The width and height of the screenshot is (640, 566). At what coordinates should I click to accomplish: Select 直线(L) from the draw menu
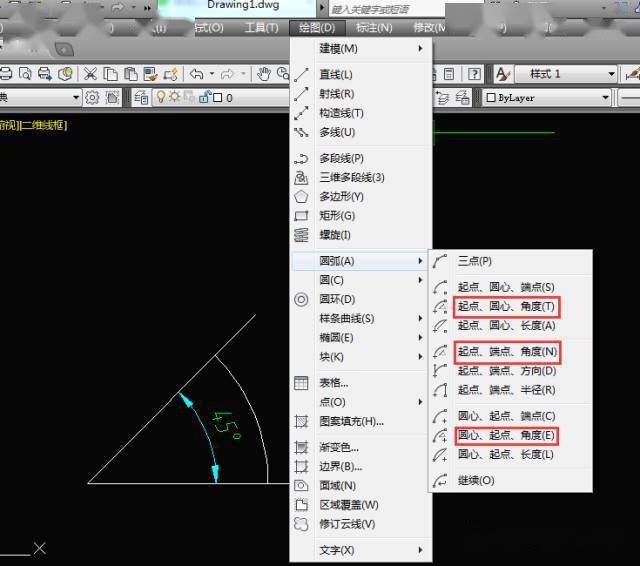pos(361,75)
